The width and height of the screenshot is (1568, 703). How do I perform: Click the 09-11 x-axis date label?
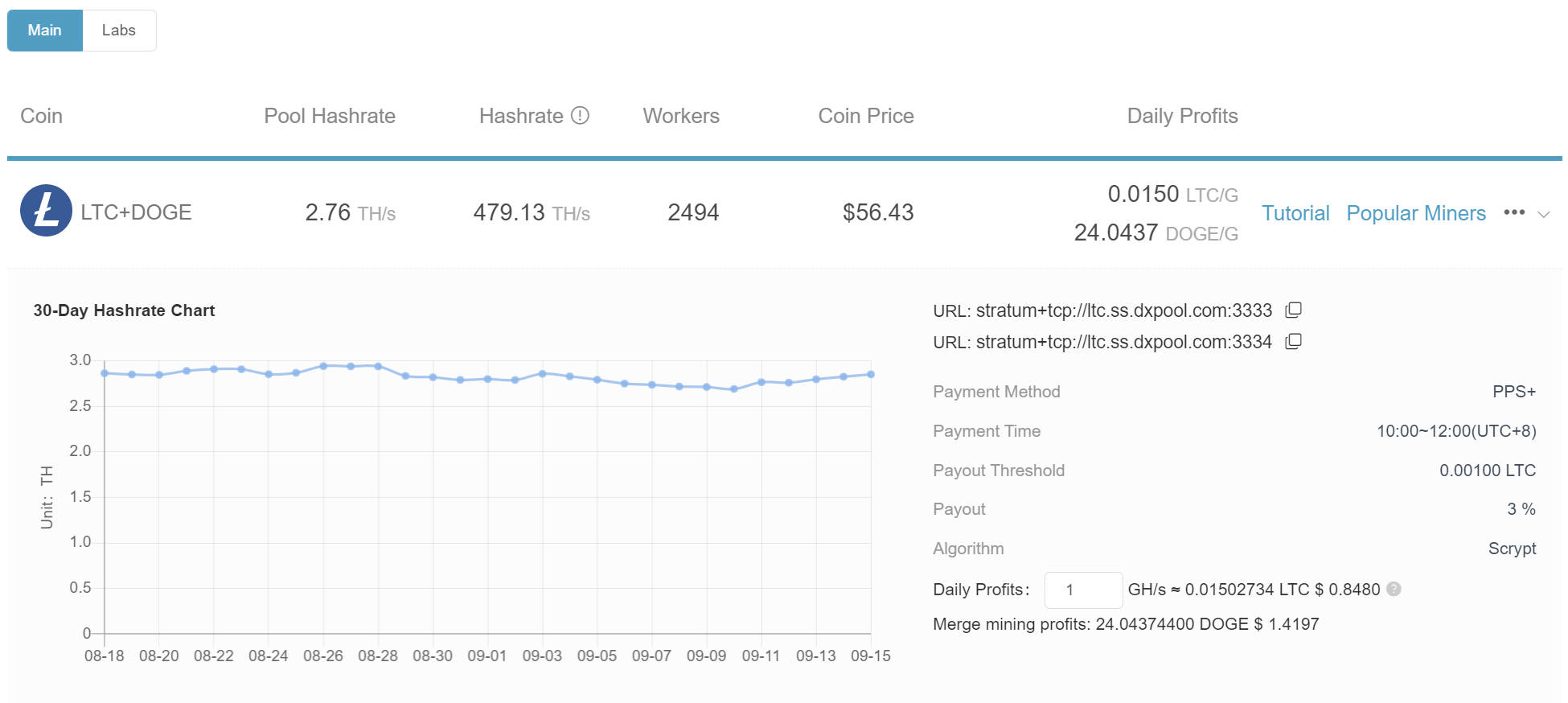pos(761,656)
